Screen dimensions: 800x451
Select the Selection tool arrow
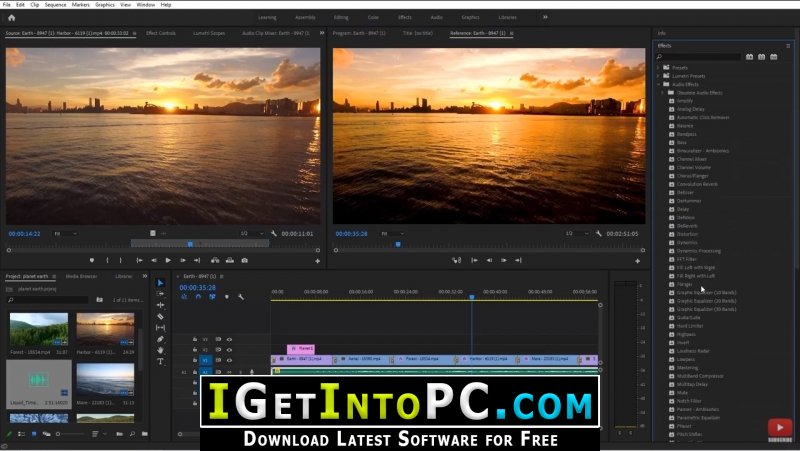(x=160, y=283)
